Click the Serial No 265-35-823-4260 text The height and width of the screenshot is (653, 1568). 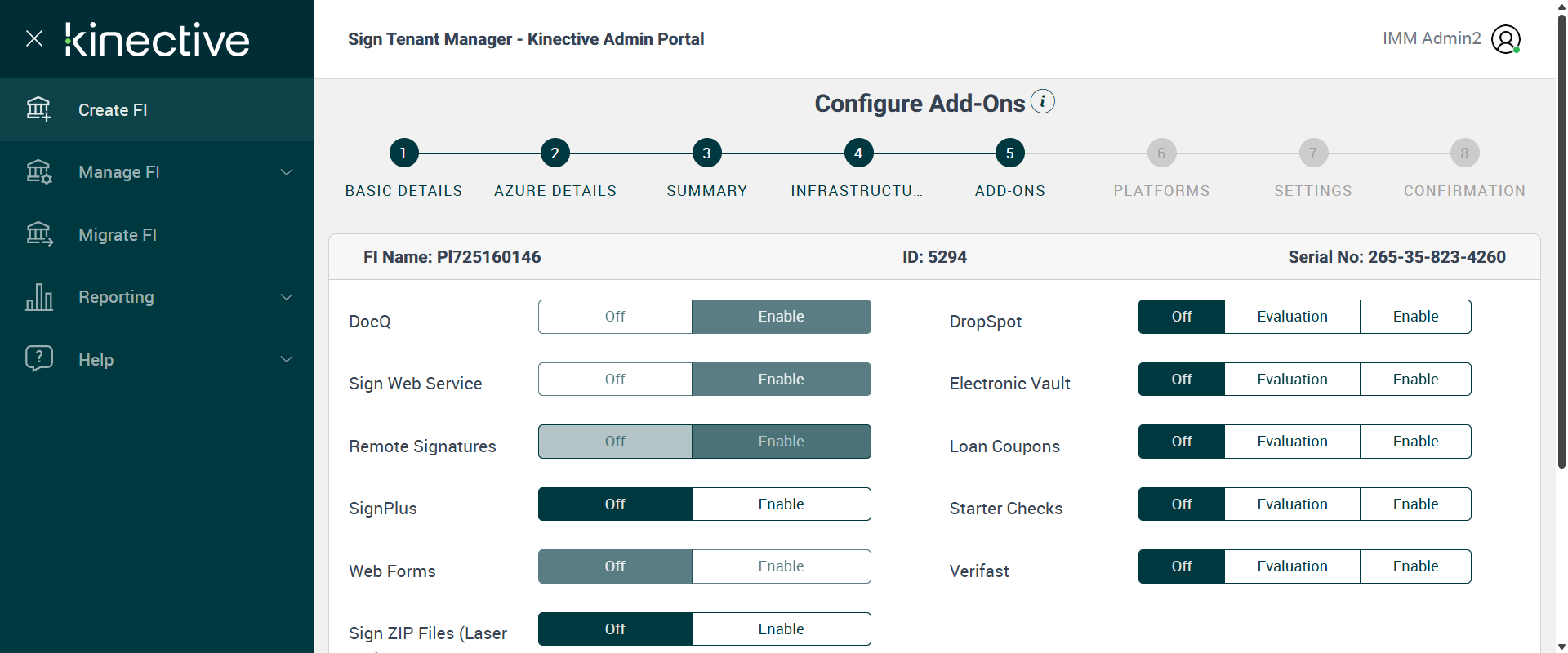pyautogui.click(x=1396, y=257)
